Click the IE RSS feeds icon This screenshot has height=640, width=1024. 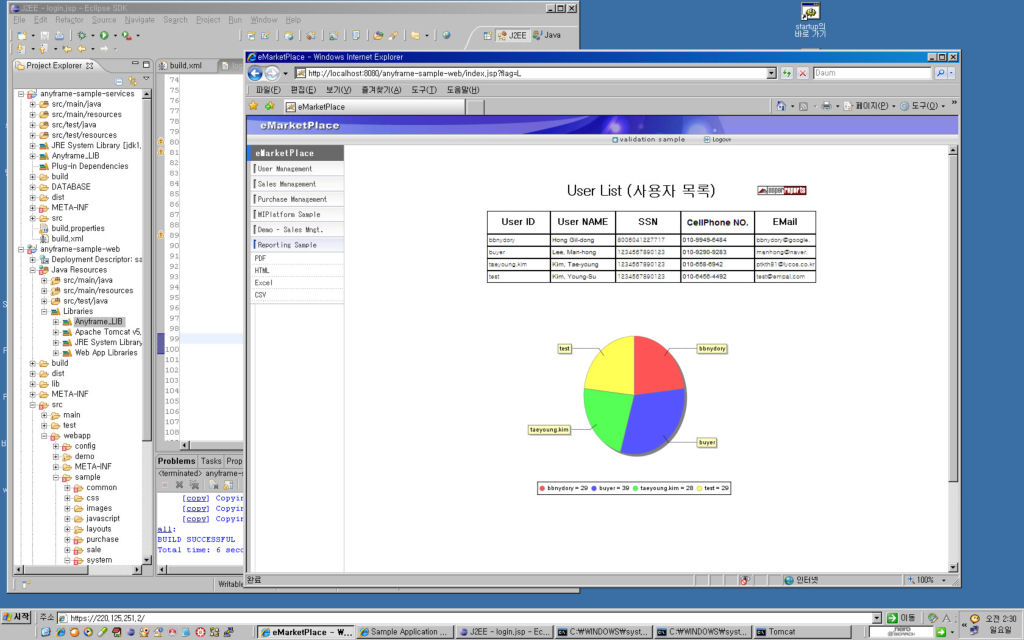[x=803, y=106]
